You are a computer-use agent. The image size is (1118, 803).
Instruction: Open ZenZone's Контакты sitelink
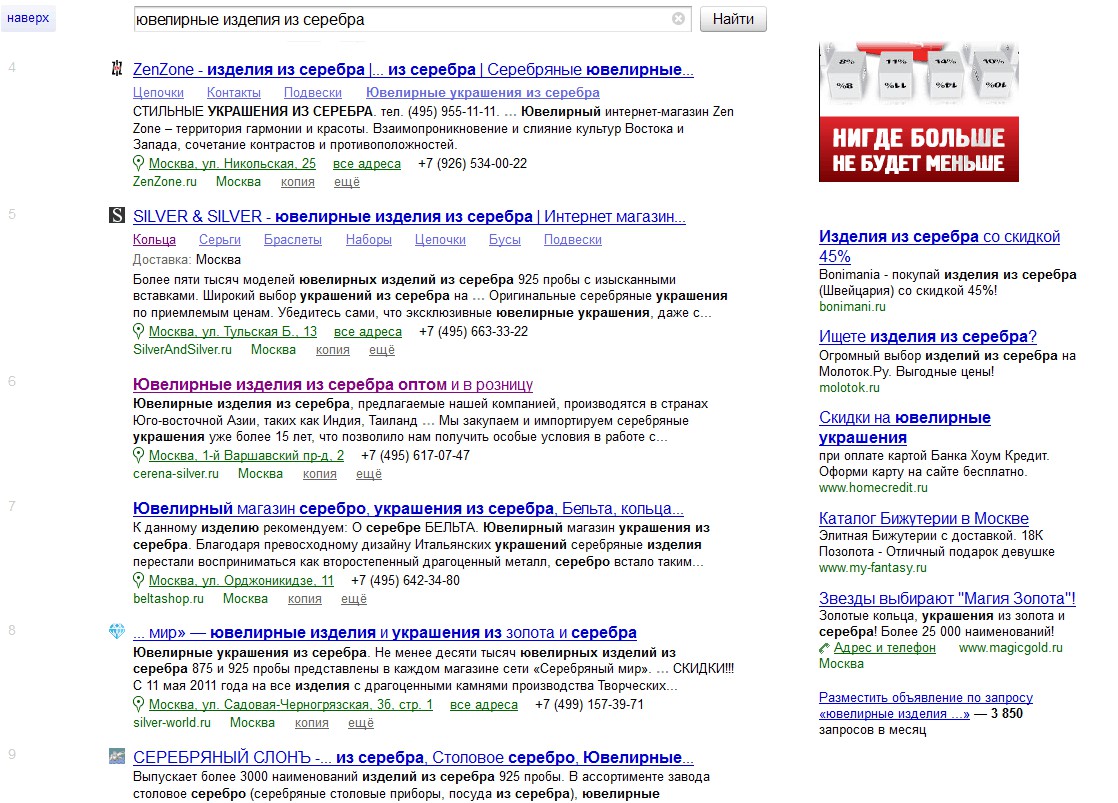pos(234,93)
